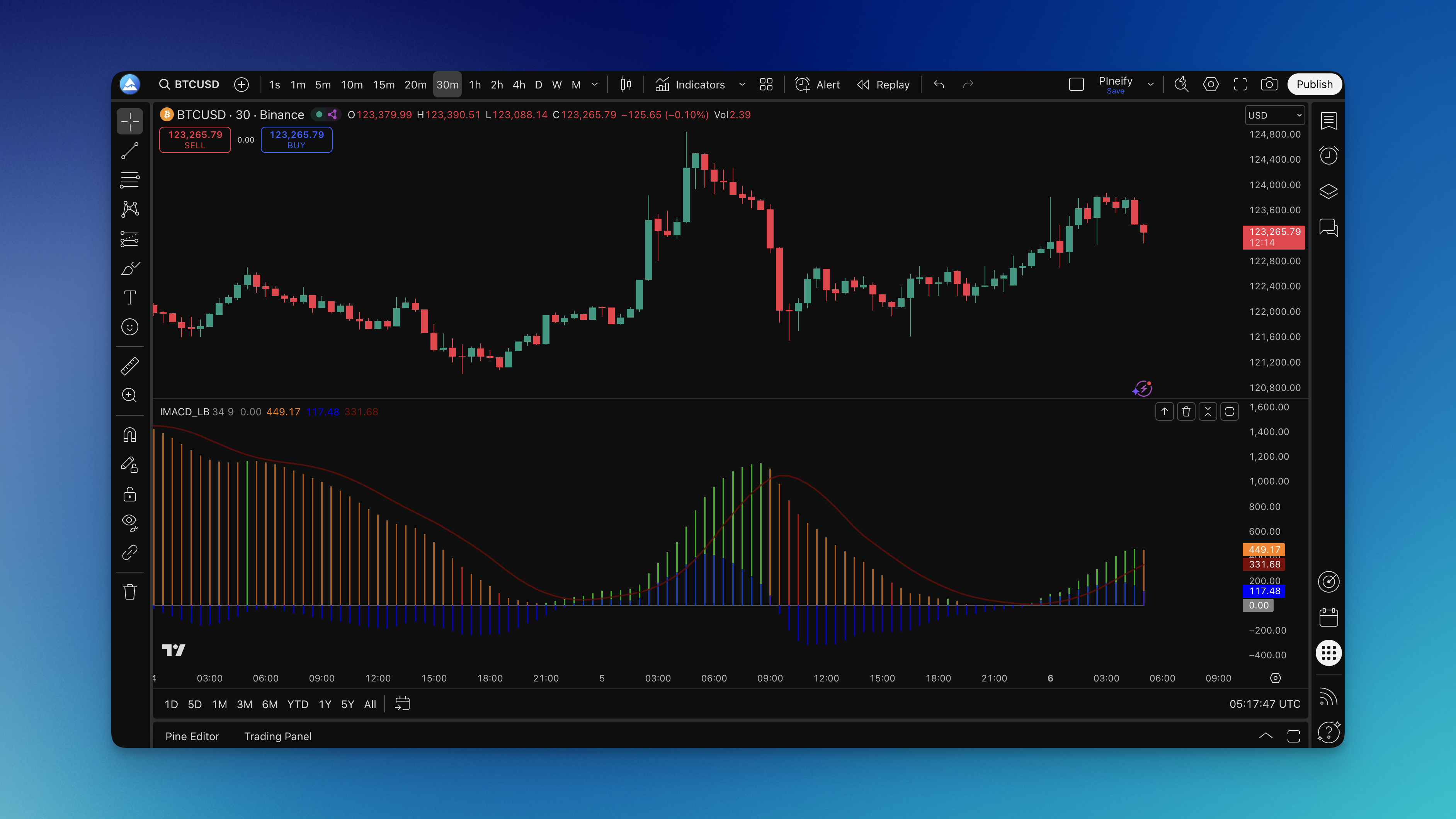
Task: Select the 1h timeframe
Action: click(x=475, y=84)
